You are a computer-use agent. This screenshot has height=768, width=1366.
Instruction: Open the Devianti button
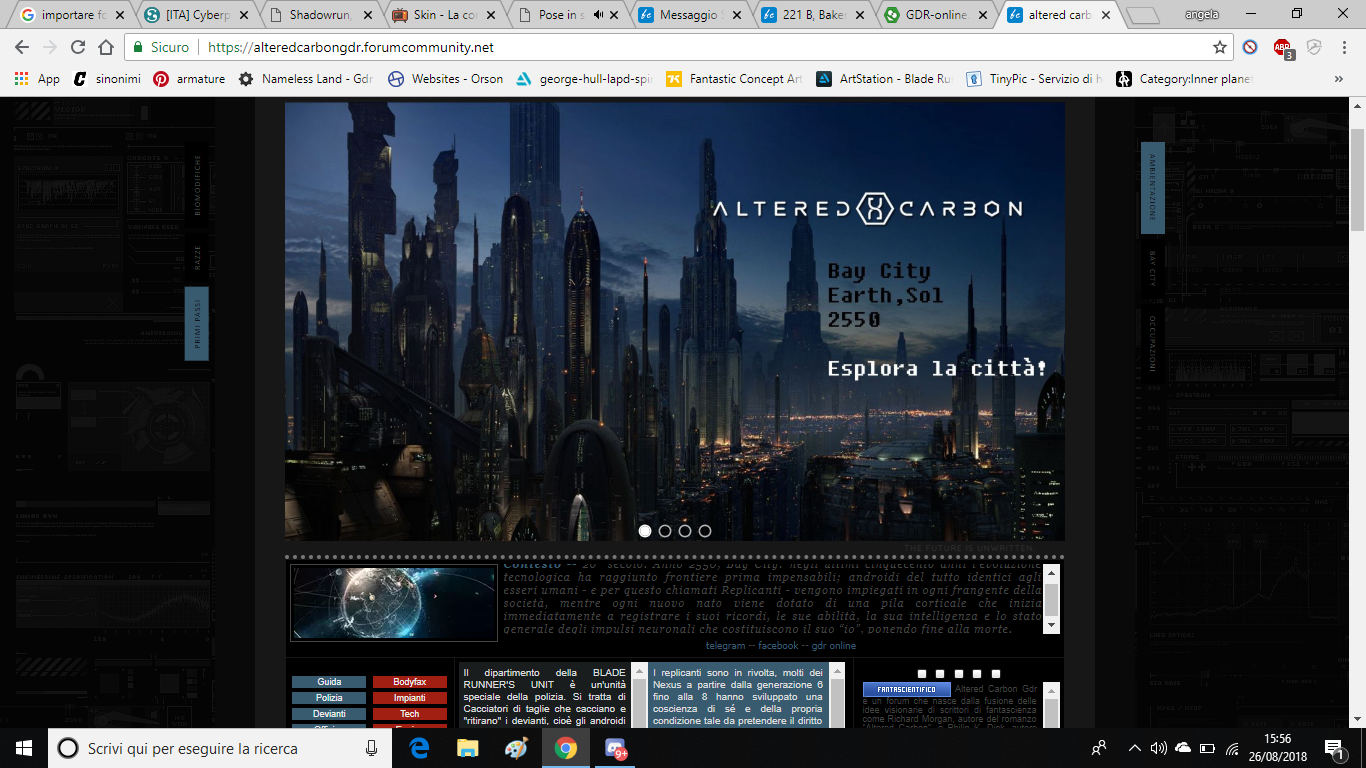pyautogui.click(x=329, y=714)
